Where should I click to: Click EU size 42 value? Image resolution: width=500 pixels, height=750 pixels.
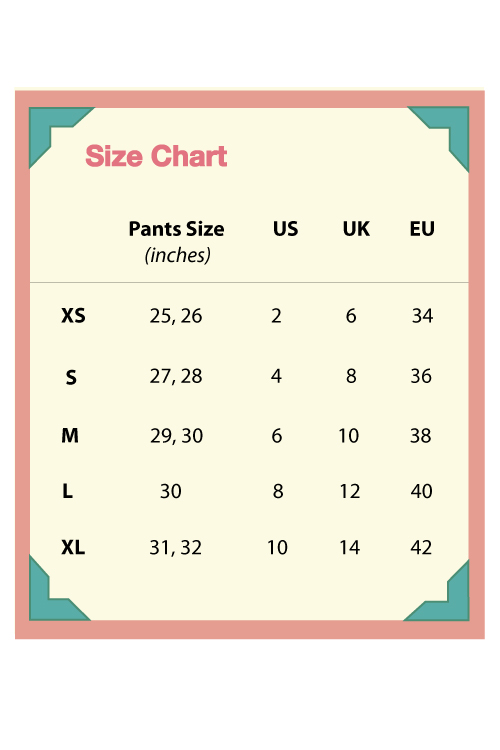pyautogui.click(x=421, y=548)
